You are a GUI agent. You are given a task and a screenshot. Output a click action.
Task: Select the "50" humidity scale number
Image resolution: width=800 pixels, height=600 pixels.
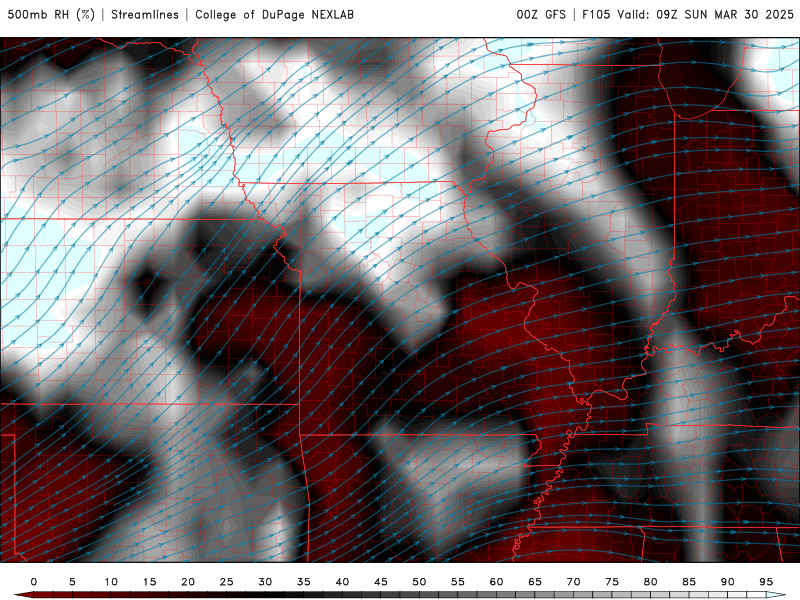point(419,582)
